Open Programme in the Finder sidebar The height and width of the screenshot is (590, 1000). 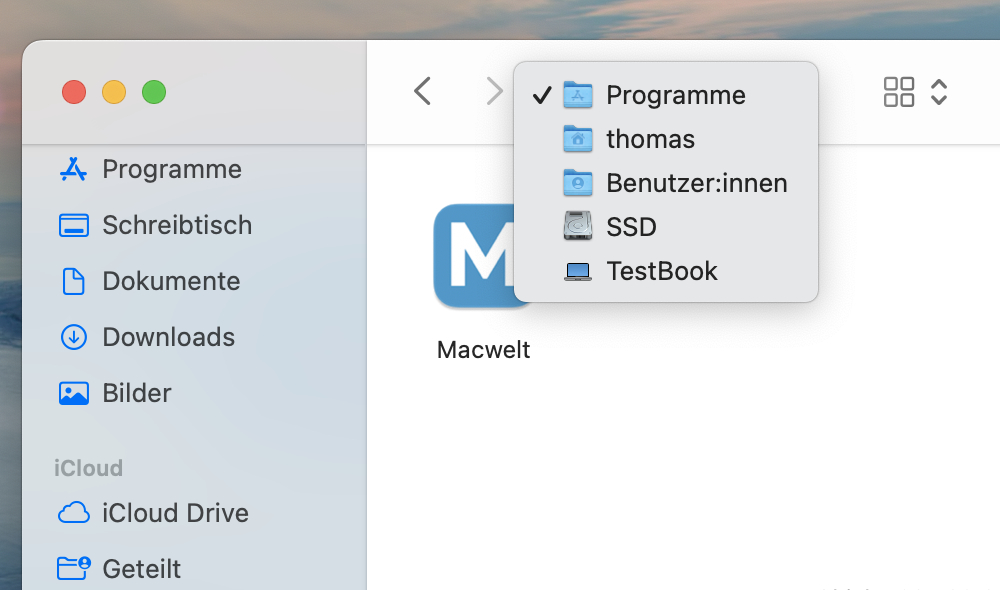(x=151, y=169)
